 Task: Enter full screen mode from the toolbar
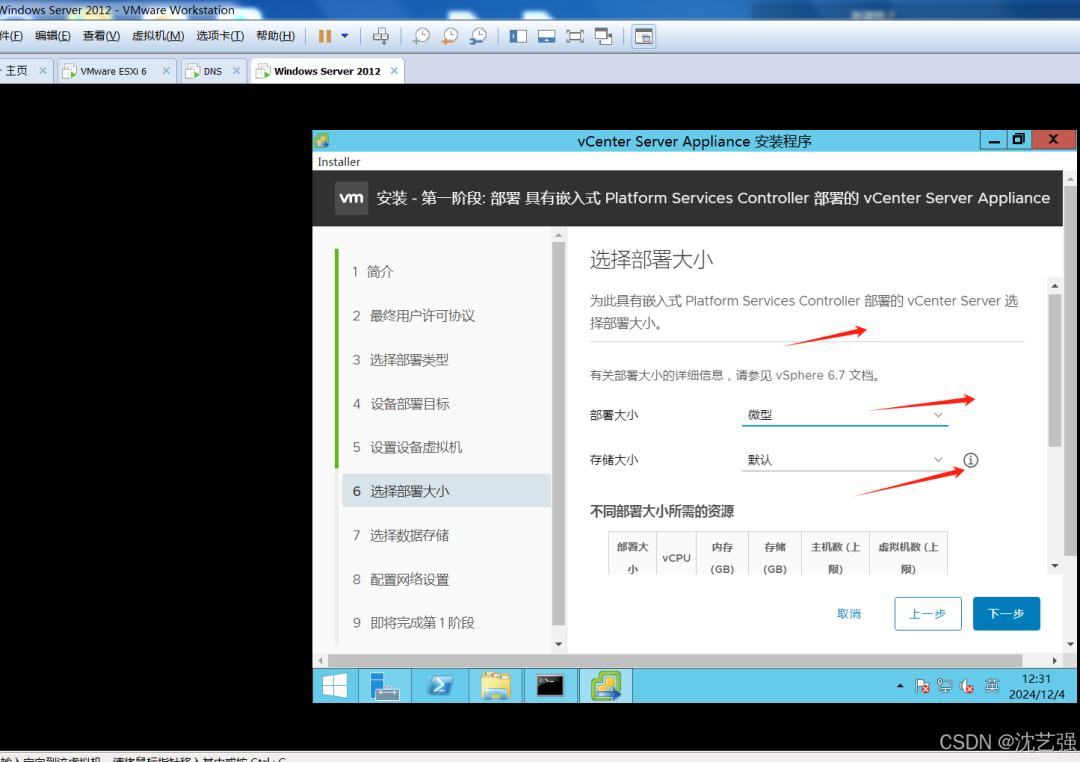pos(574,36)
